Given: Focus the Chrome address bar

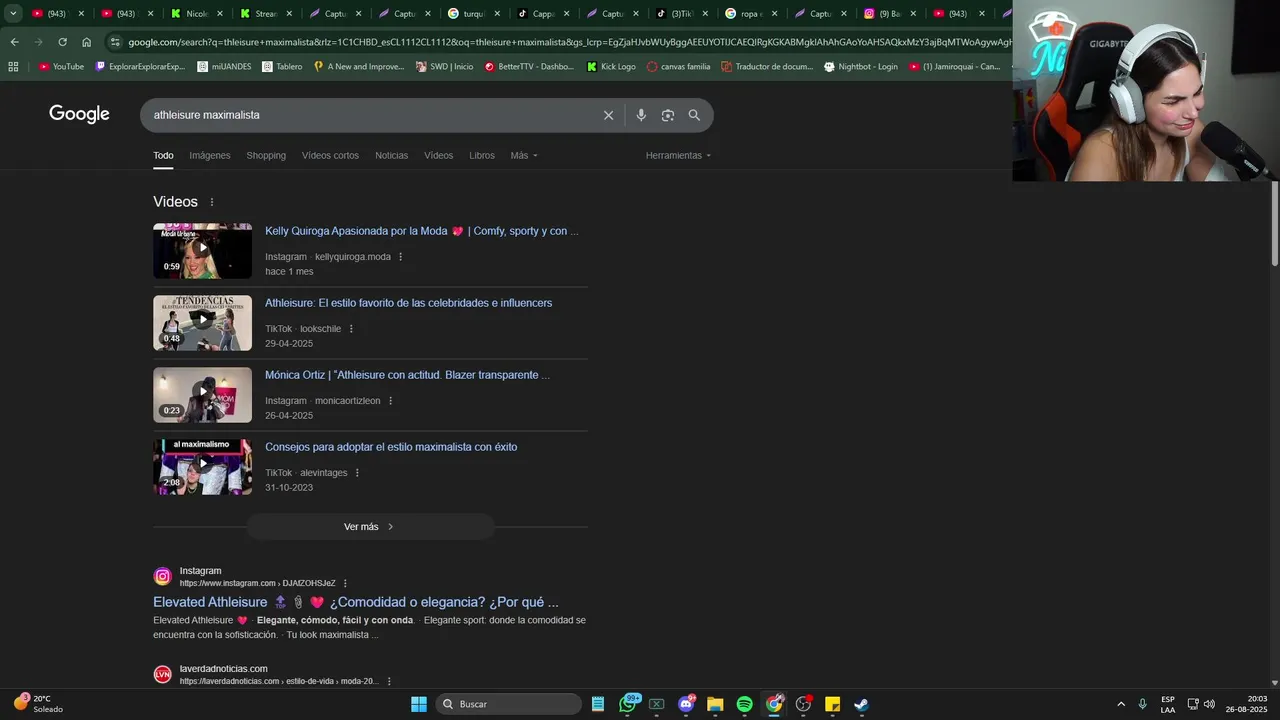Looking at the screenshot, I should [560, 42].
